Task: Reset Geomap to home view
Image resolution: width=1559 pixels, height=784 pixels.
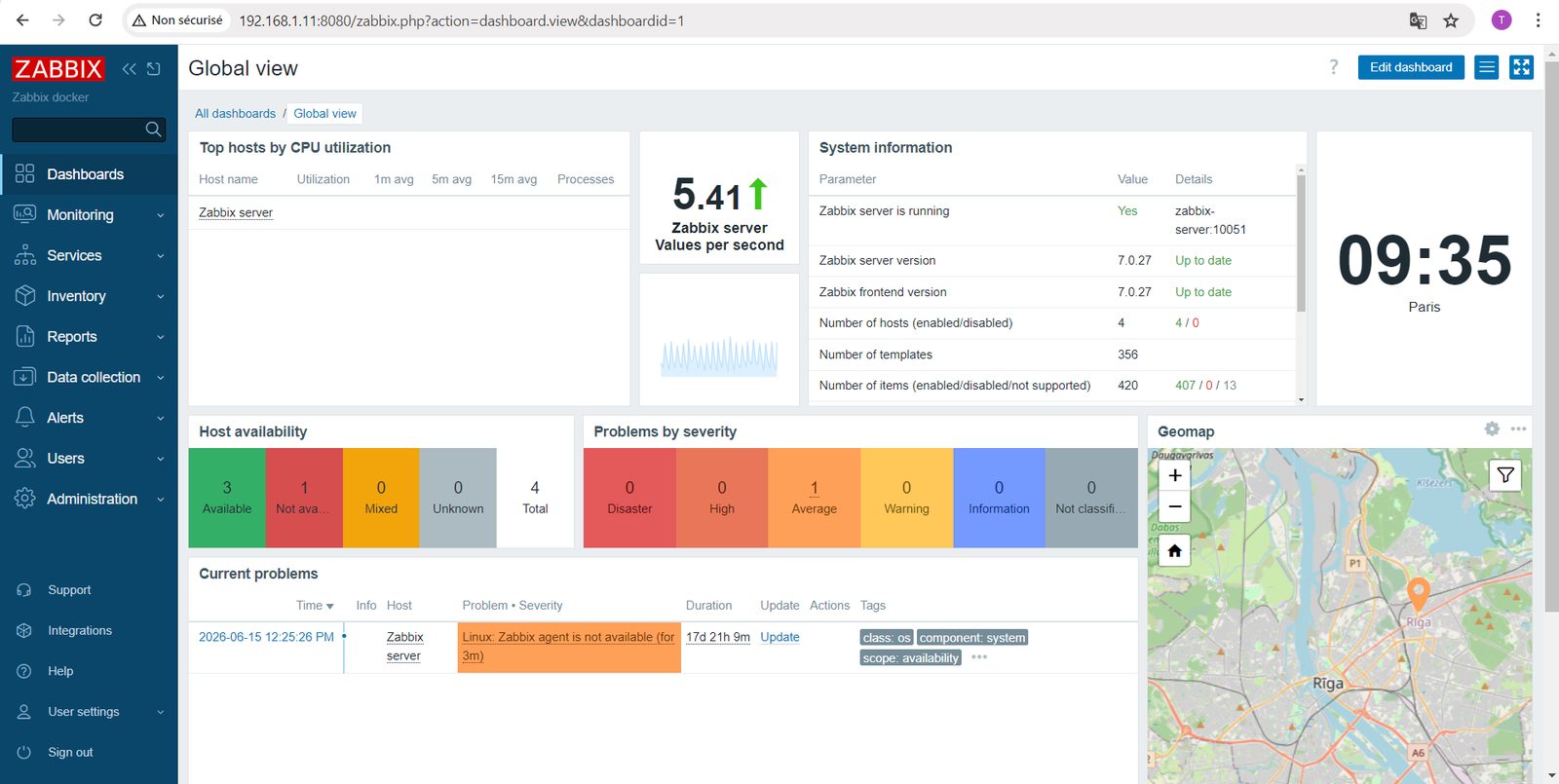Action: pos(1175,551)
